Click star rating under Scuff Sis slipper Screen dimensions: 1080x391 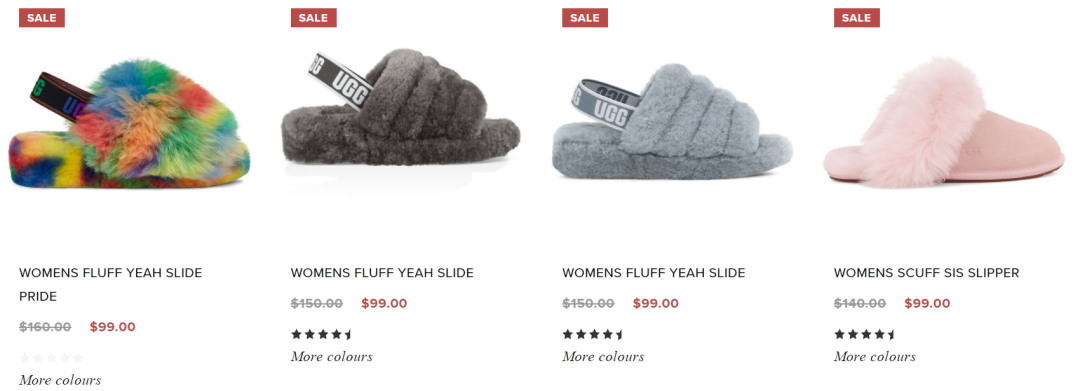point(865,335)
